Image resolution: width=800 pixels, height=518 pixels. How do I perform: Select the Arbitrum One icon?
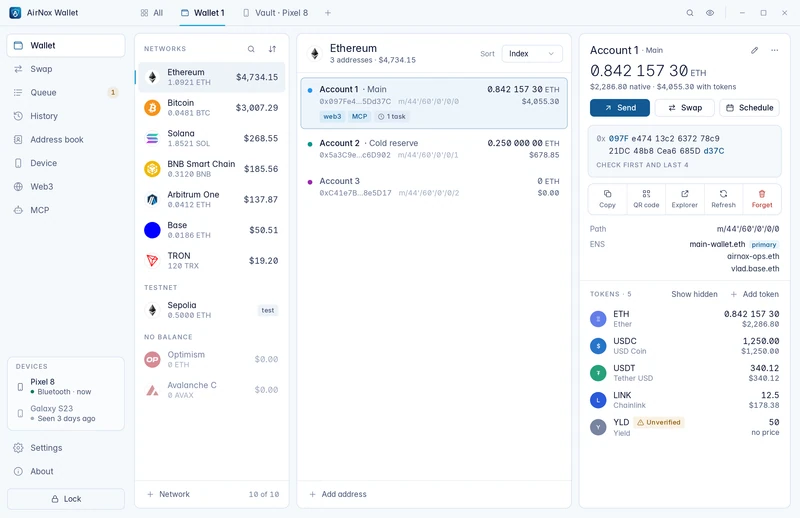point(152,200)
